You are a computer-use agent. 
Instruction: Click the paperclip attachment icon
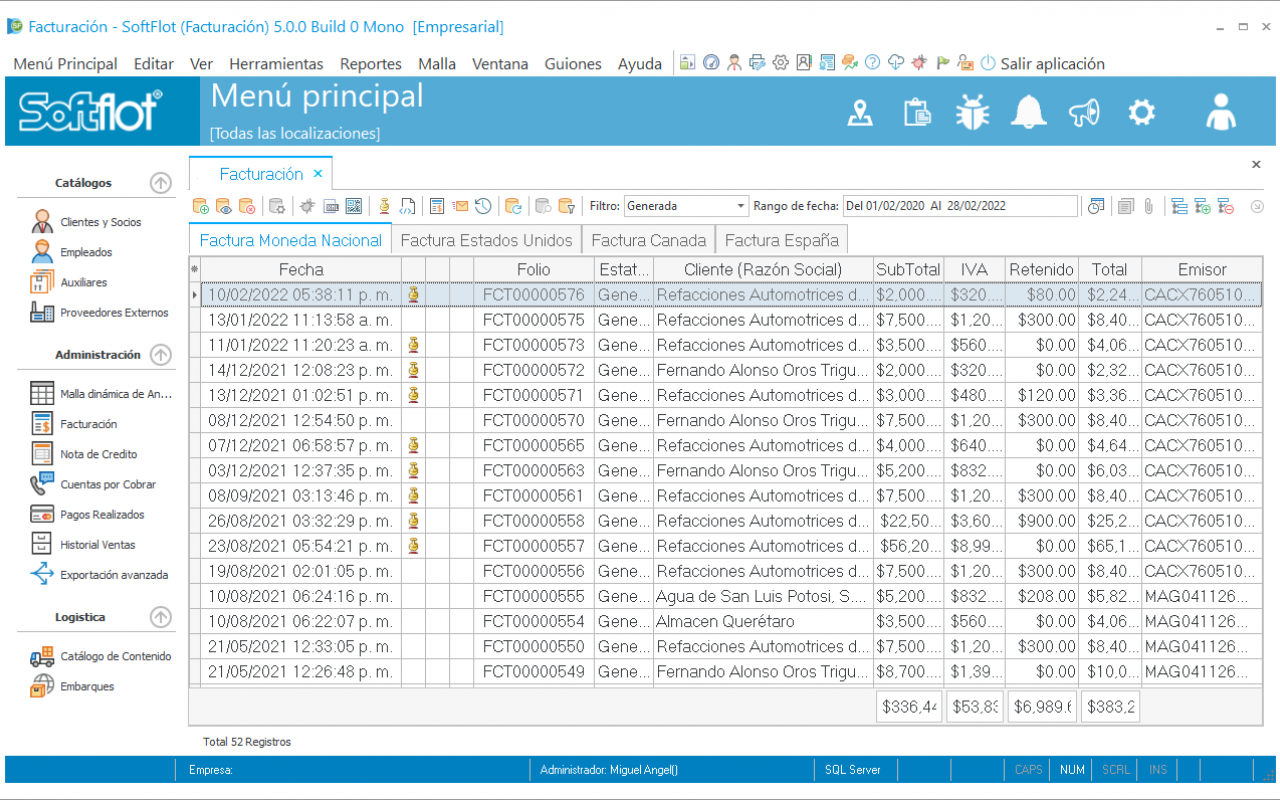(1149, 206)
